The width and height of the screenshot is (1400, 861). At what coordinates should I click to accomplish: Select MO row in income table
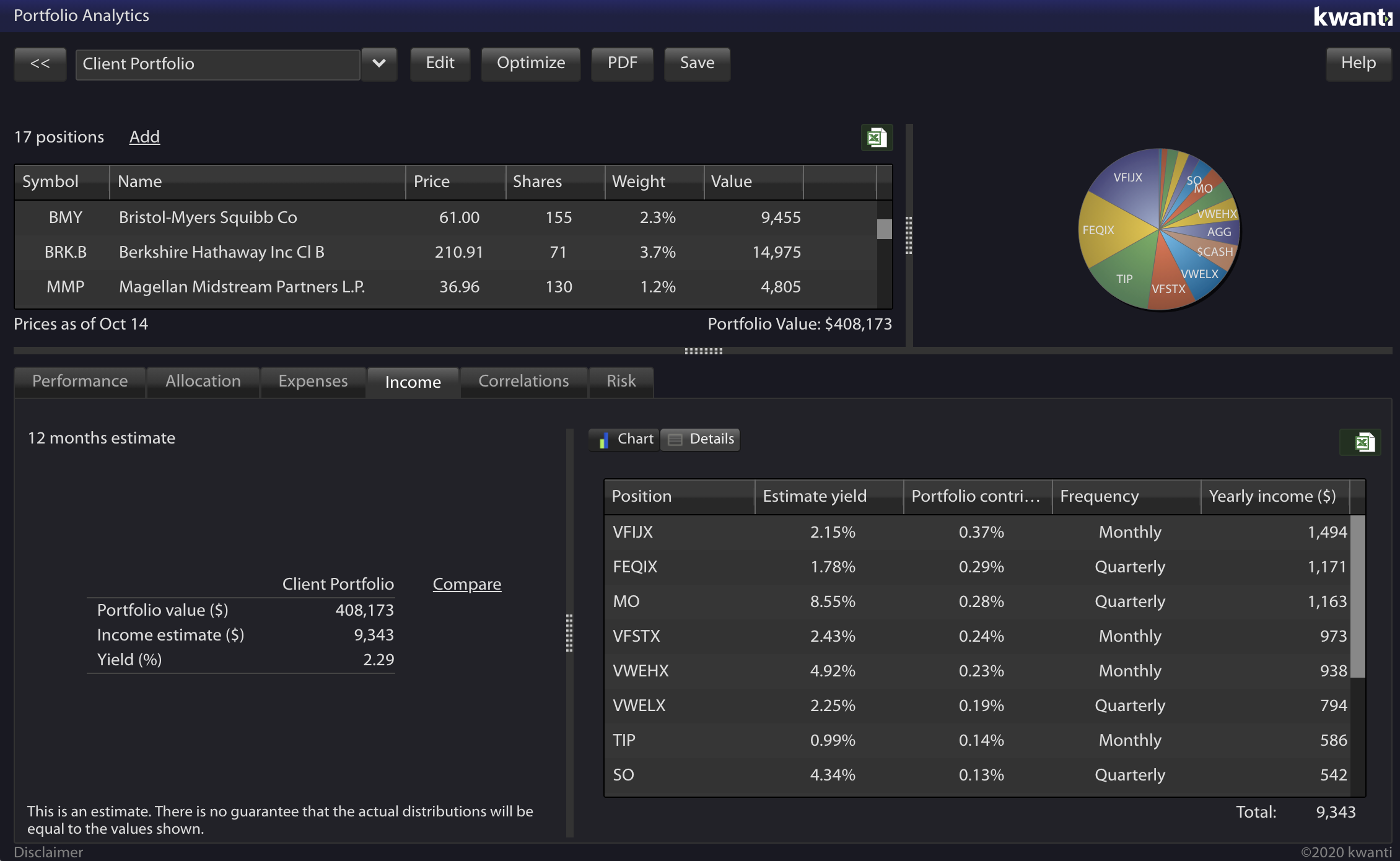[x=977, y=601]
